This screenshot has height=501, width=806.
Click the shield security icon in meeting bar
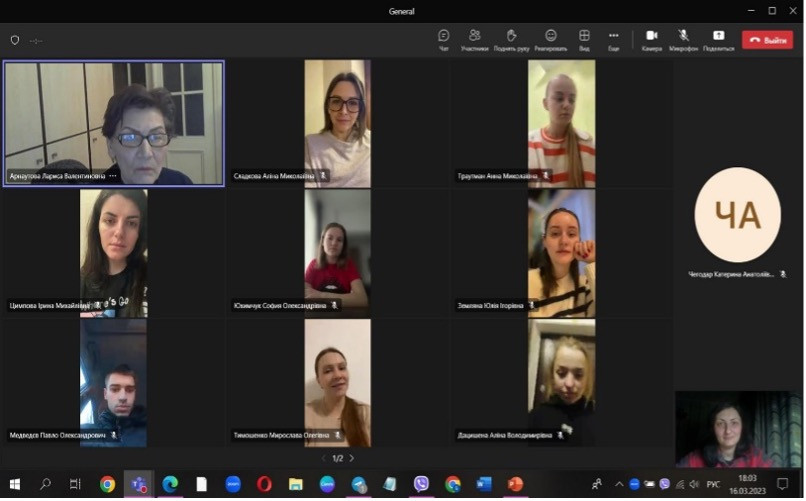15,40
